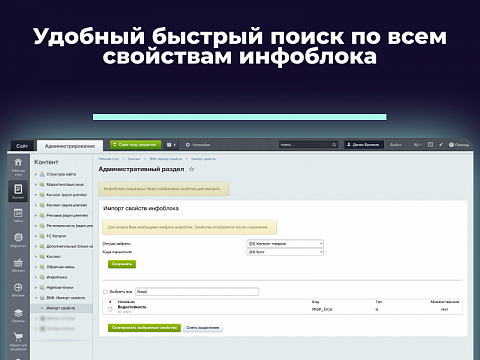Expand the Реклама (aspro.premier) tree node
Viewport: 480px width, 360px height.
click(x=36, y=215)
